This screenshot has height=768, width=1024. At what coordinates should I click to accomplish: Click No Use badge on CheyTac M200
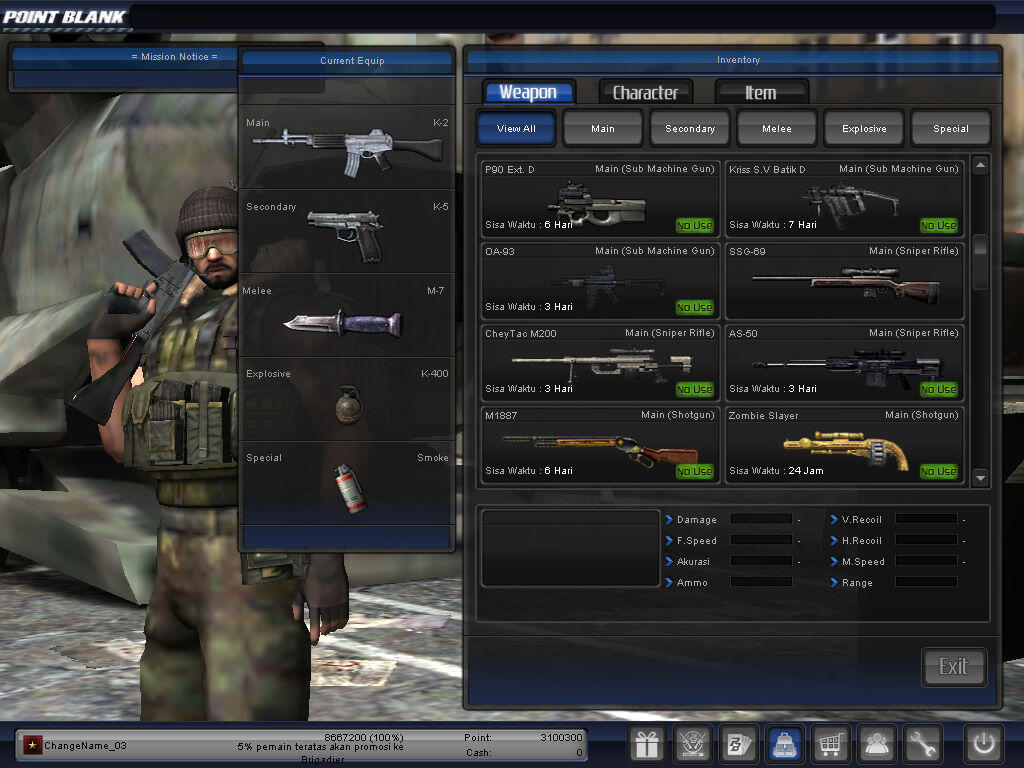[x=694, y=389]
